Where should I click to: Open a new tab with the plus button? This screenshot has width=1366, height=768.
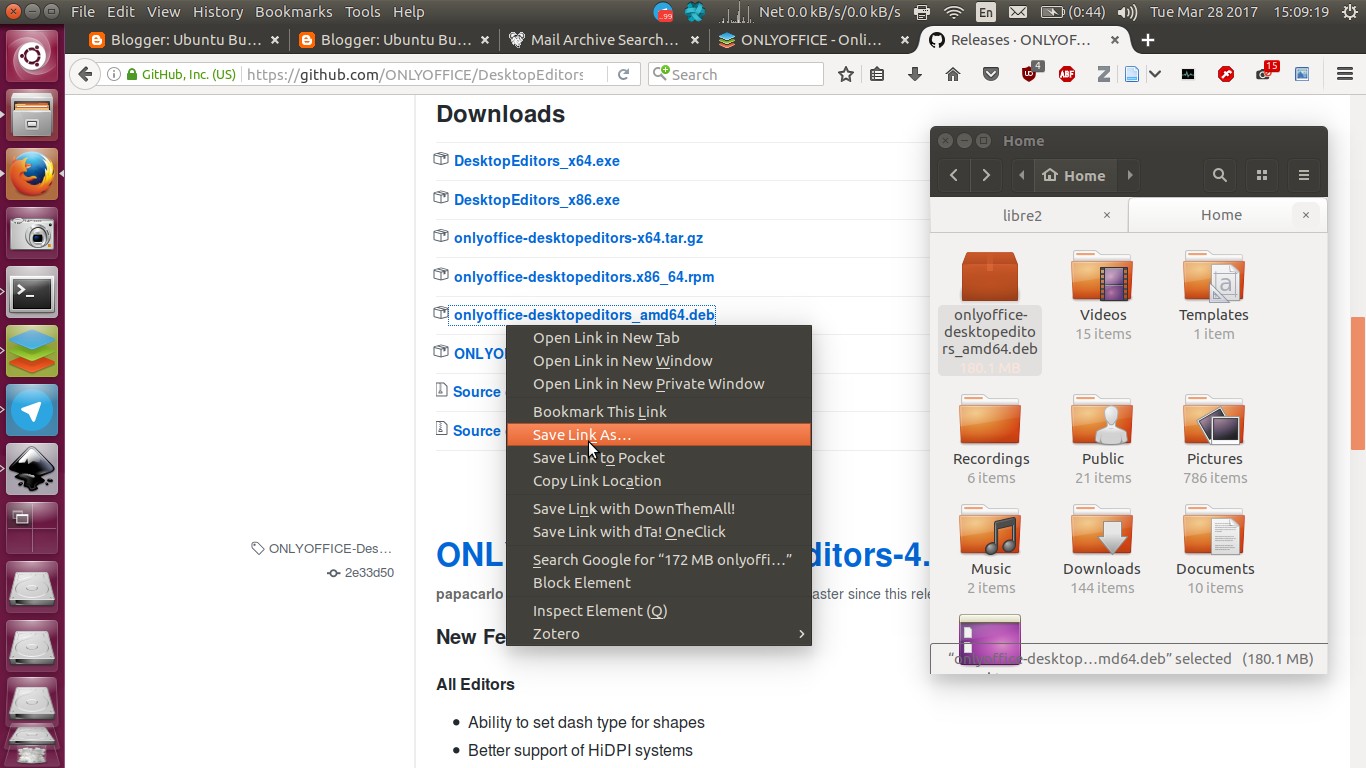1148,40
